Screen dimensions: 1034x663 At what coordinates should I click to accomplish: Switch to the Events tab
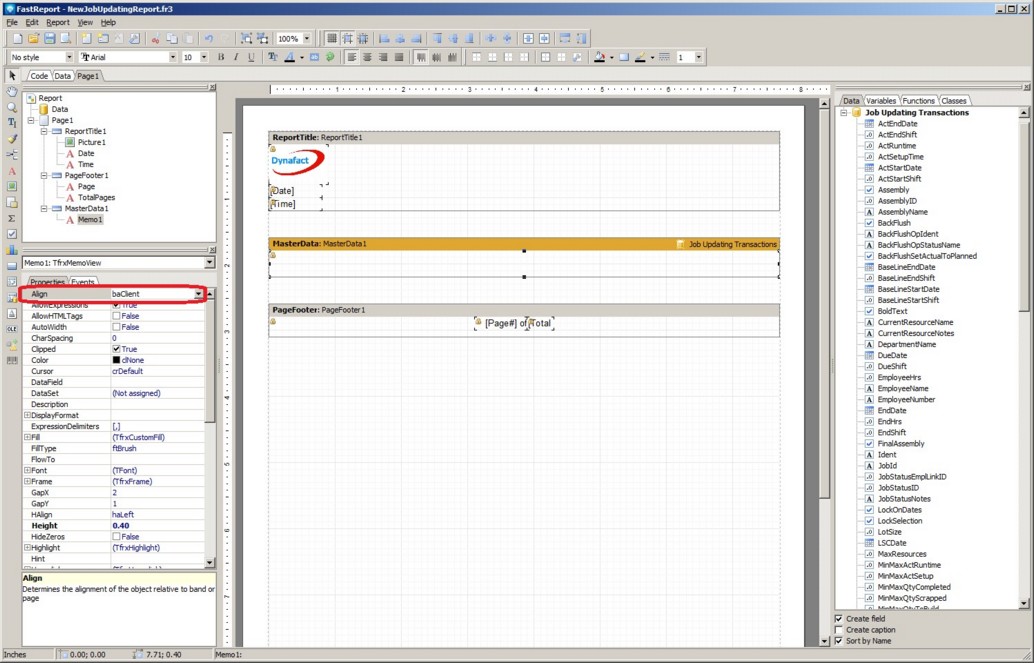pyautogui.click(x=83, y=282)
